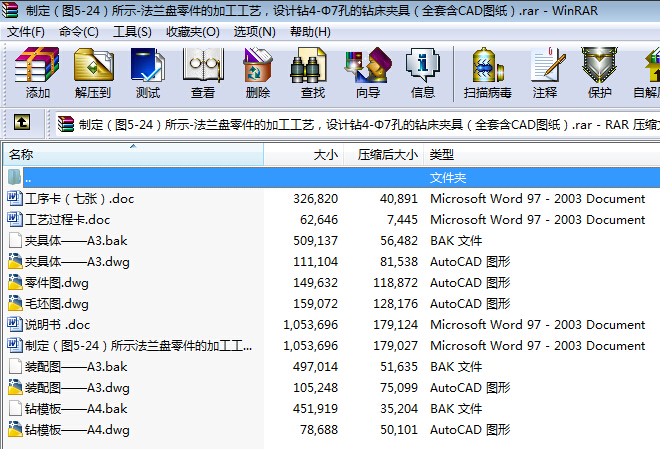Screen dimensions: 660x449
Task: Click packed size value 179,027
Action: pyautogui.click(x=396, y=346)
